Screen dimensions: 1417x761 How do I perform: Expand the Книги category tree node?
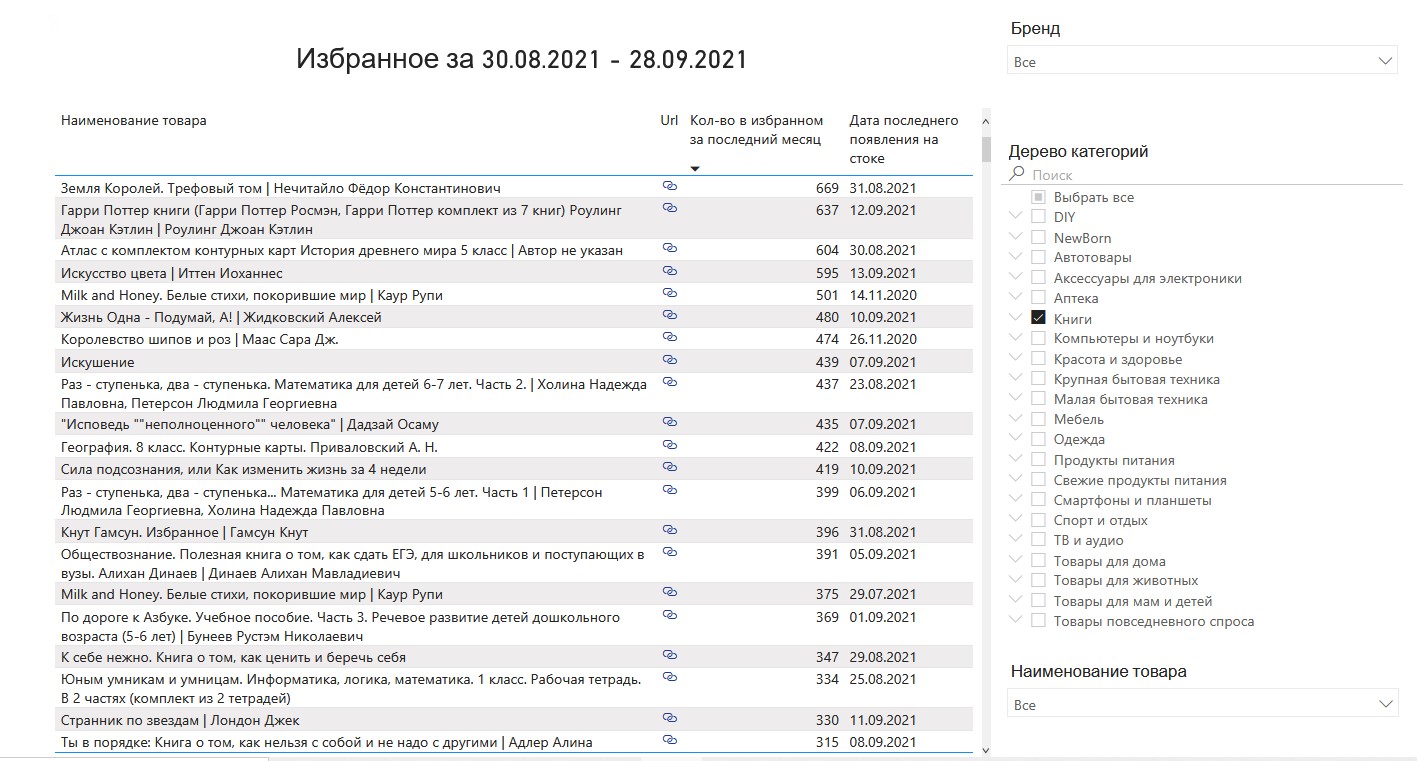point(1016,318)
